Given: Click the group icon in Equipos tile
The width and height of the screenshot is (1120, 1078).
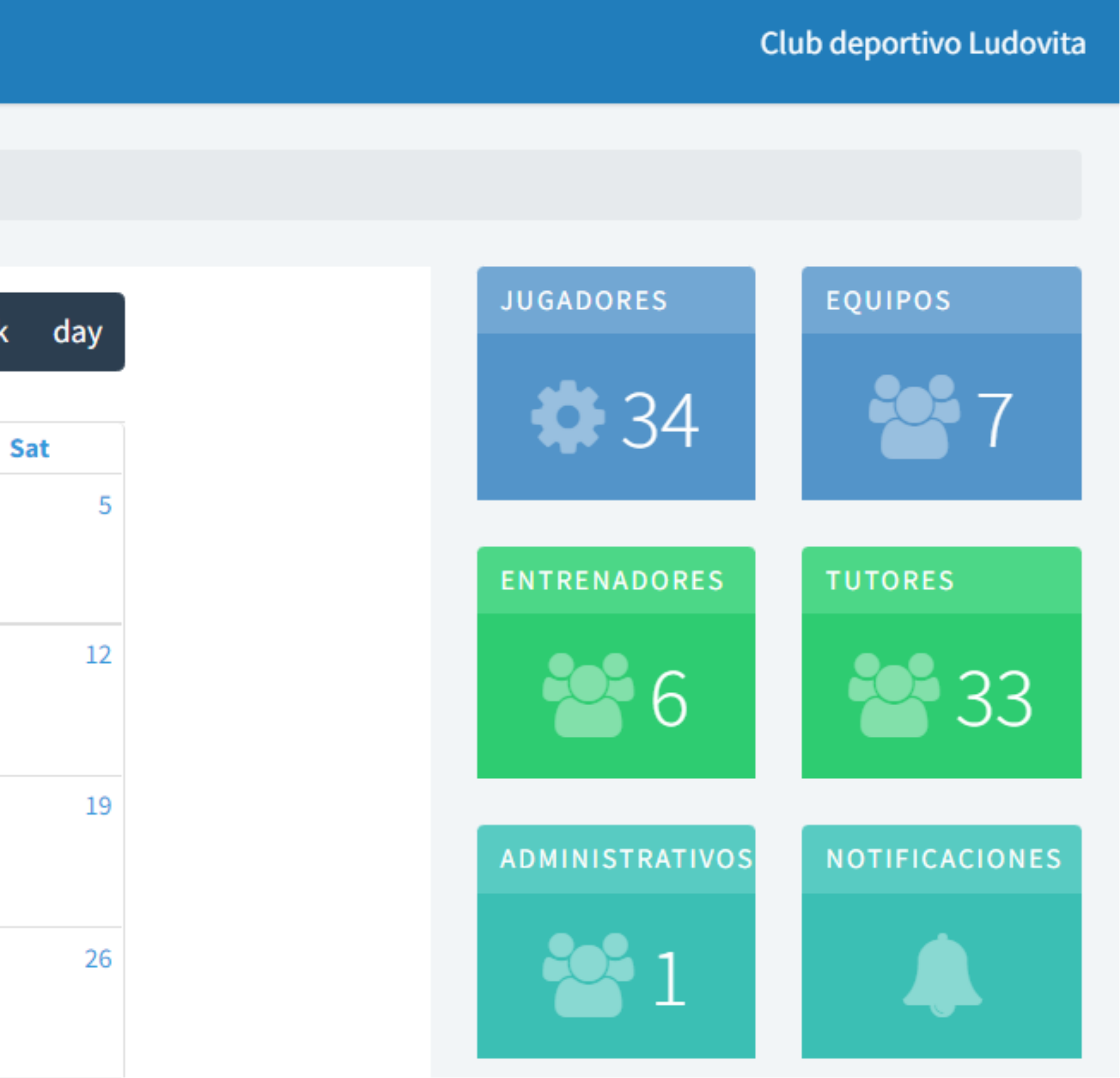Looking at the screenshot, I should click(x=914, y=417).
